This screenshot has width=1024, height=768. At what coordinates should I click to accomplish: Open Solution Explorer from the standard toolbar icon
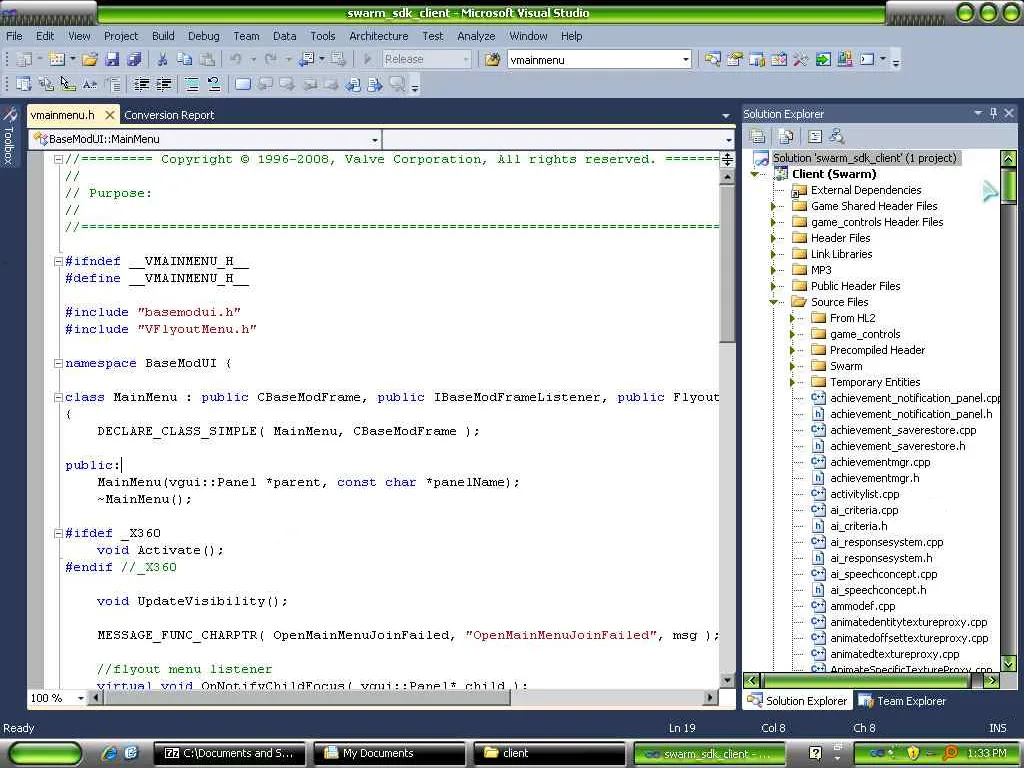(712, 59)
